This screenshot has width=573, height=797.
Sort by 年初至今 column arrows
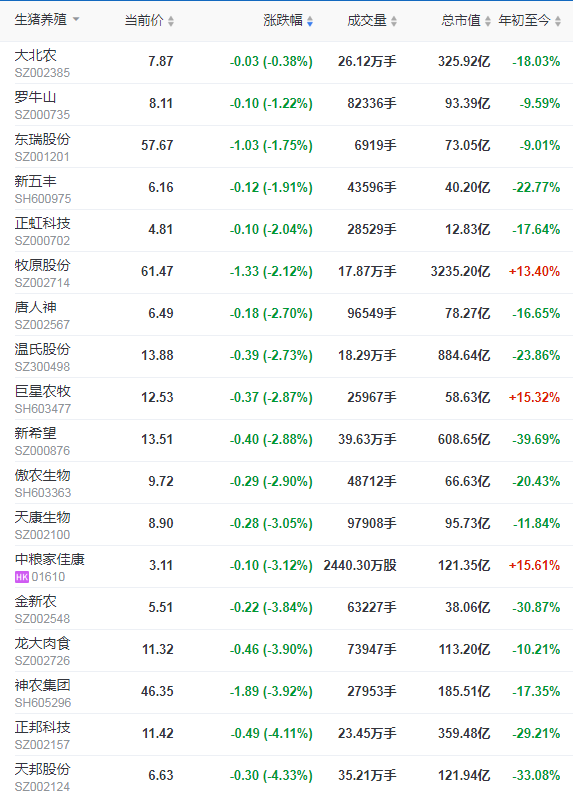[x=558, y=21]
